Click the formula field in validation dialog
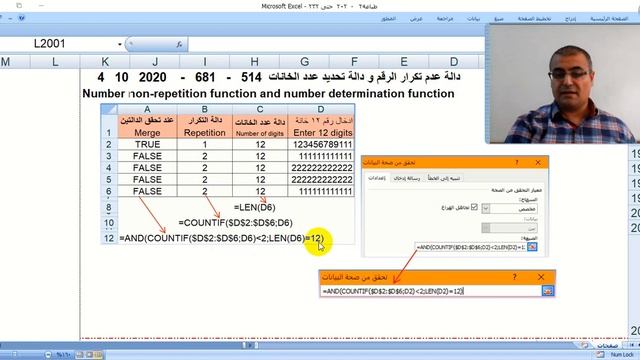The width and height of the screenshot is (640, 360). coord(471,247)
